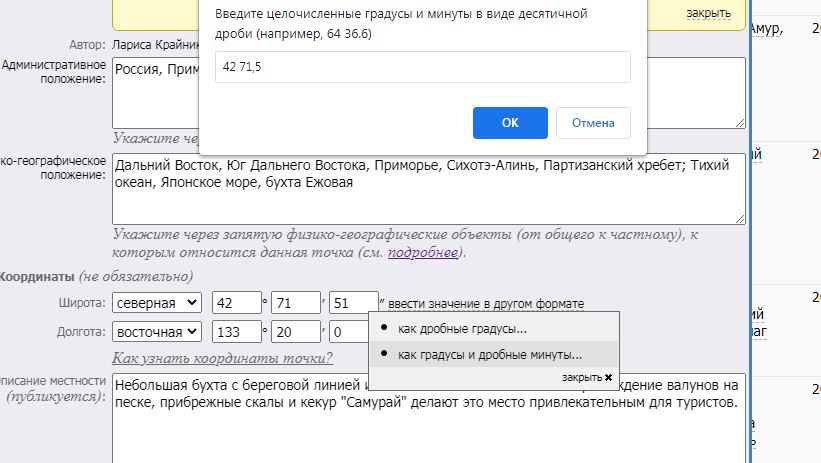Image resolution: width=821 pixels, height=463 pixels.
Task: Close the format popup with закрыть ×
Action: pos(587,378)
